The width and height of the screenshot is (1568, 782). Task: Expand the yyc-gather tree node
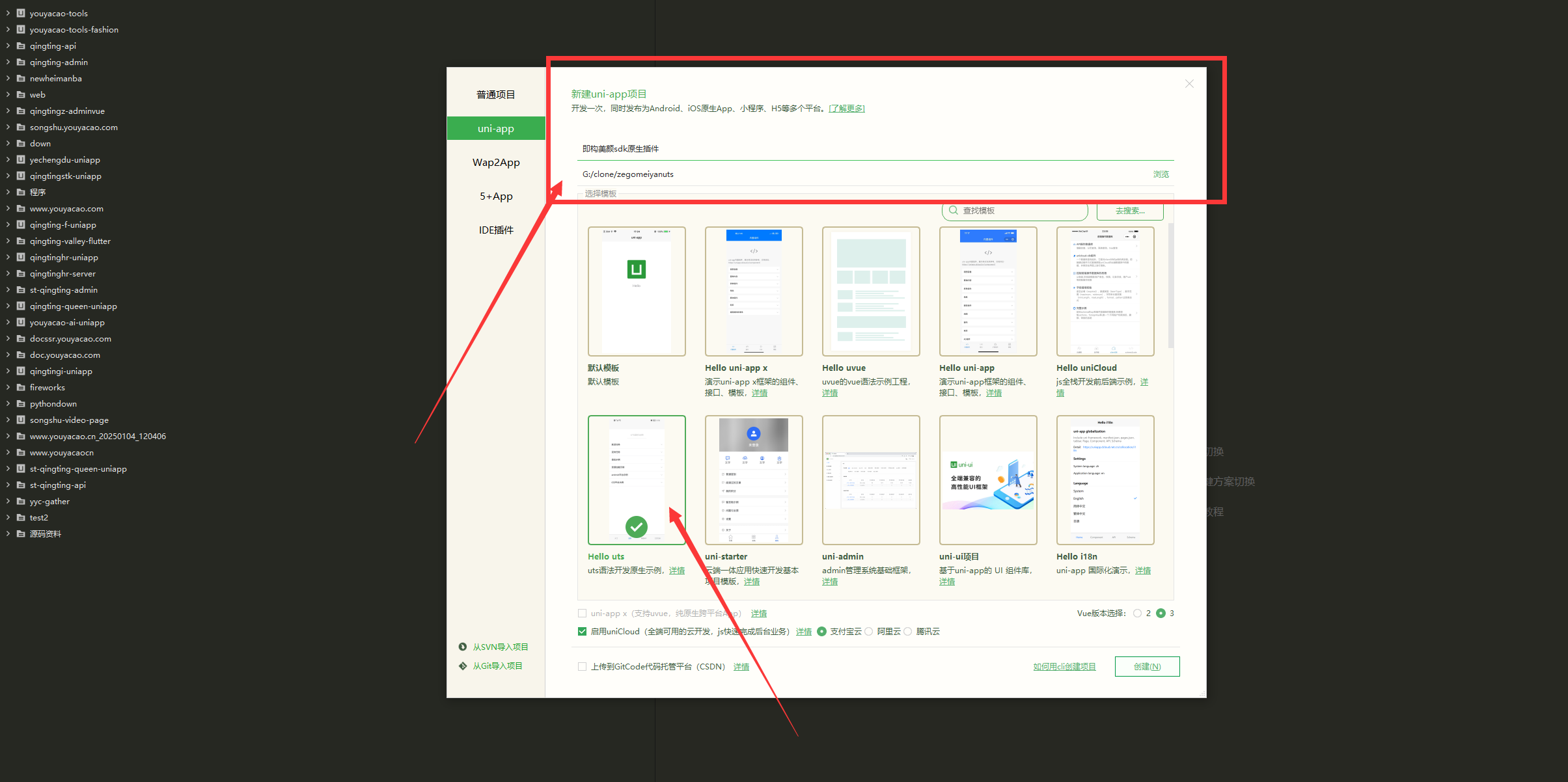point(8,501)
